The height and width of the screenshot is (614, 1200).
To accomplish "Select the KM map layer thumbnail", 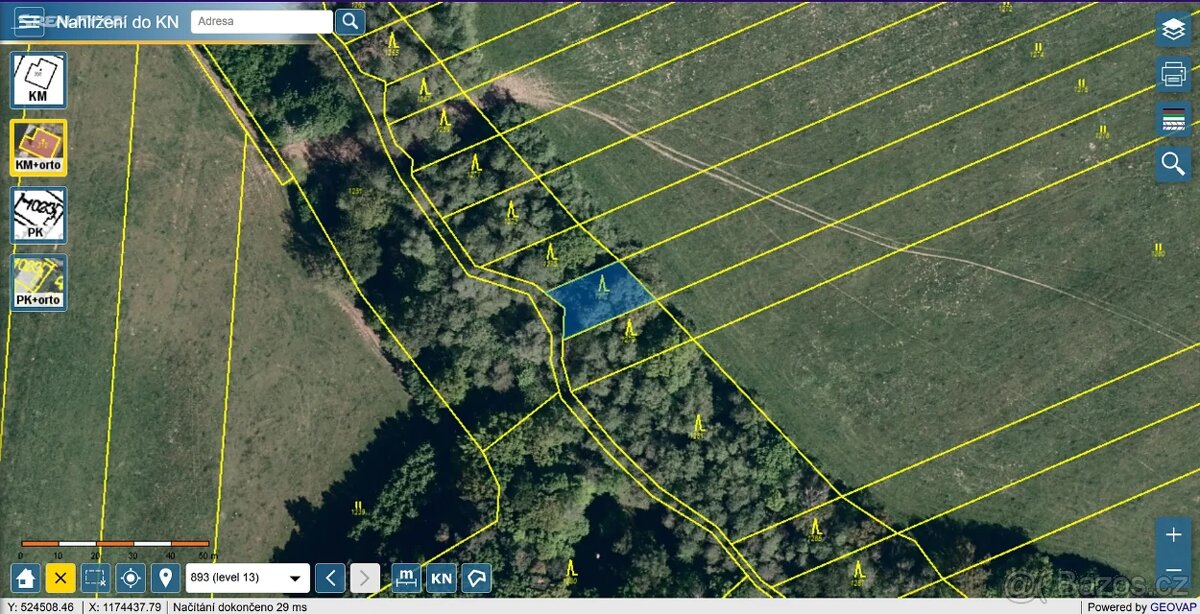I will pos(39,80).
